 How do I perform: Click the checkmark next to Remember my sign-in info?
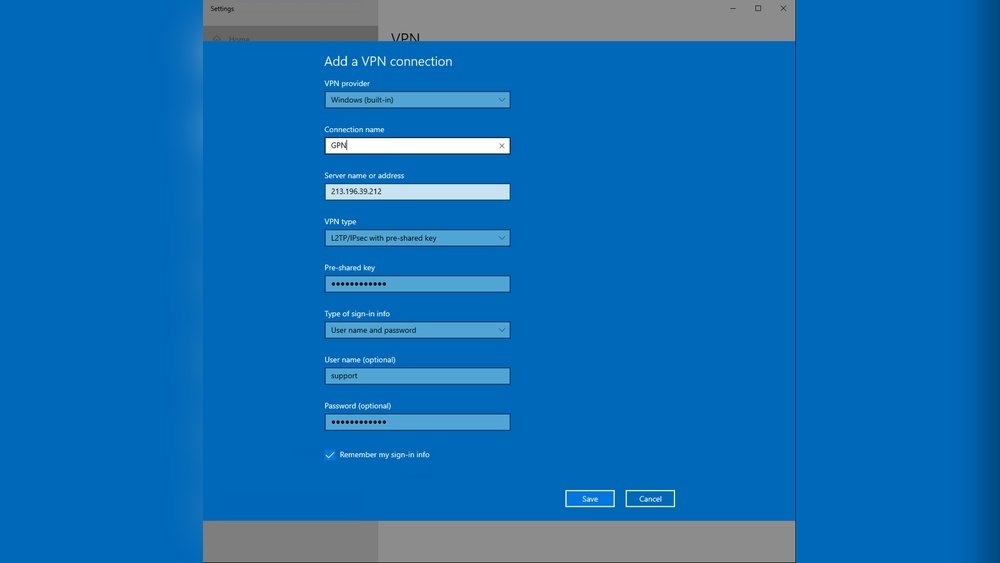tap(330, 455)
